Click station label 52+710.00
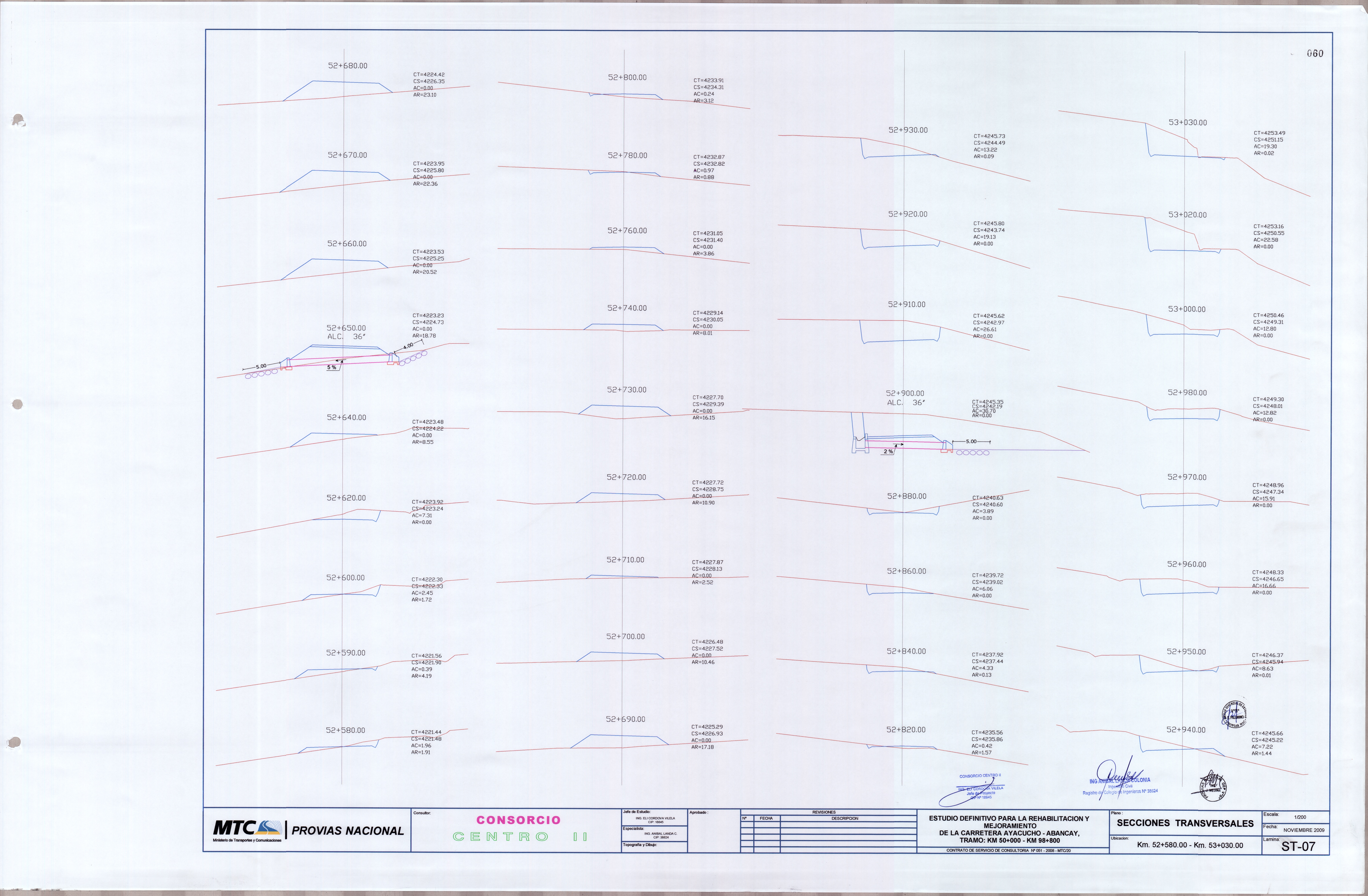The image size is (1368, 896). [625, 560]
